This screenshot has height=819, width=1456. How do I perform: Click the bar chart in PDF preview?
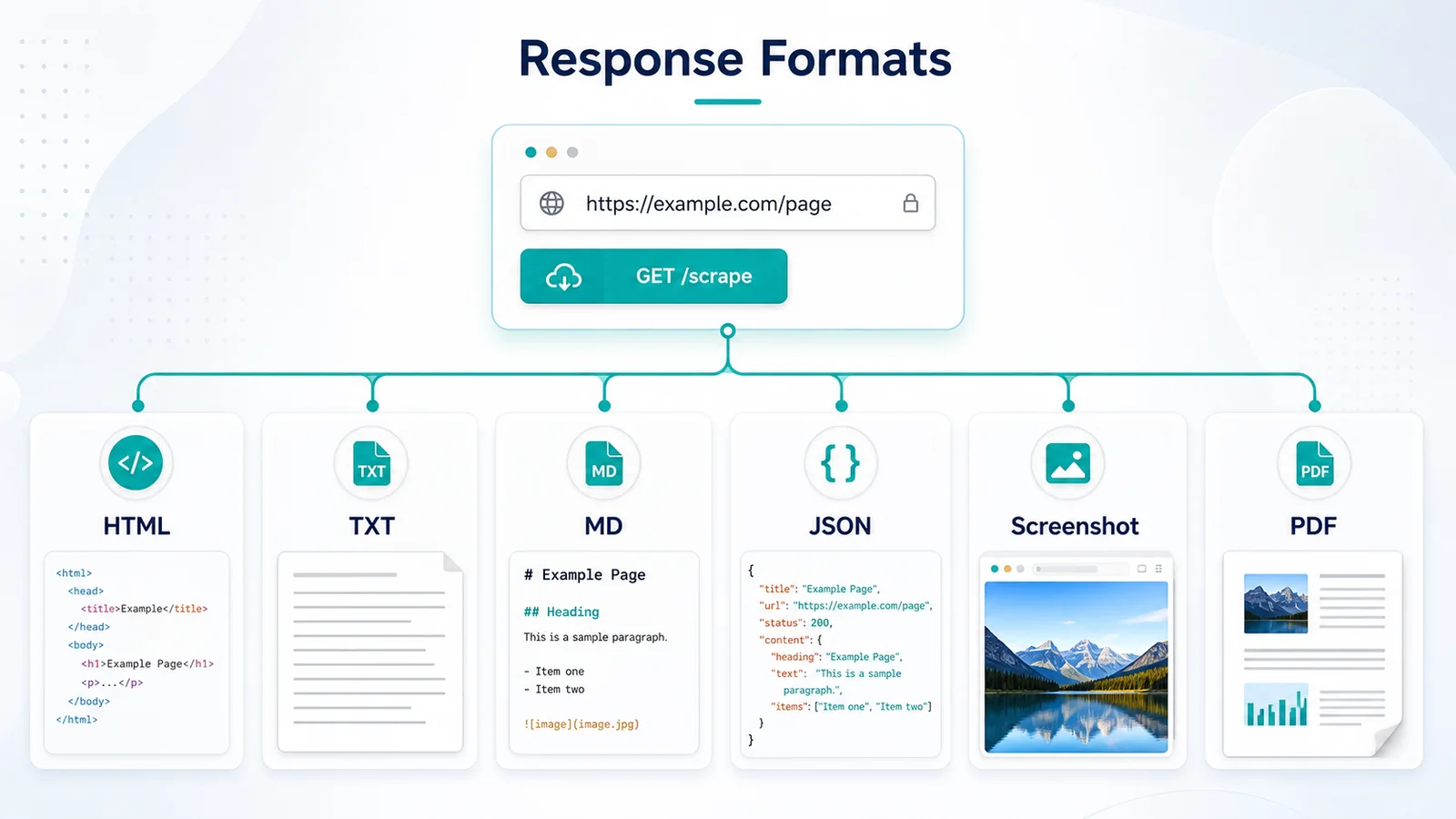(1276, 704)
